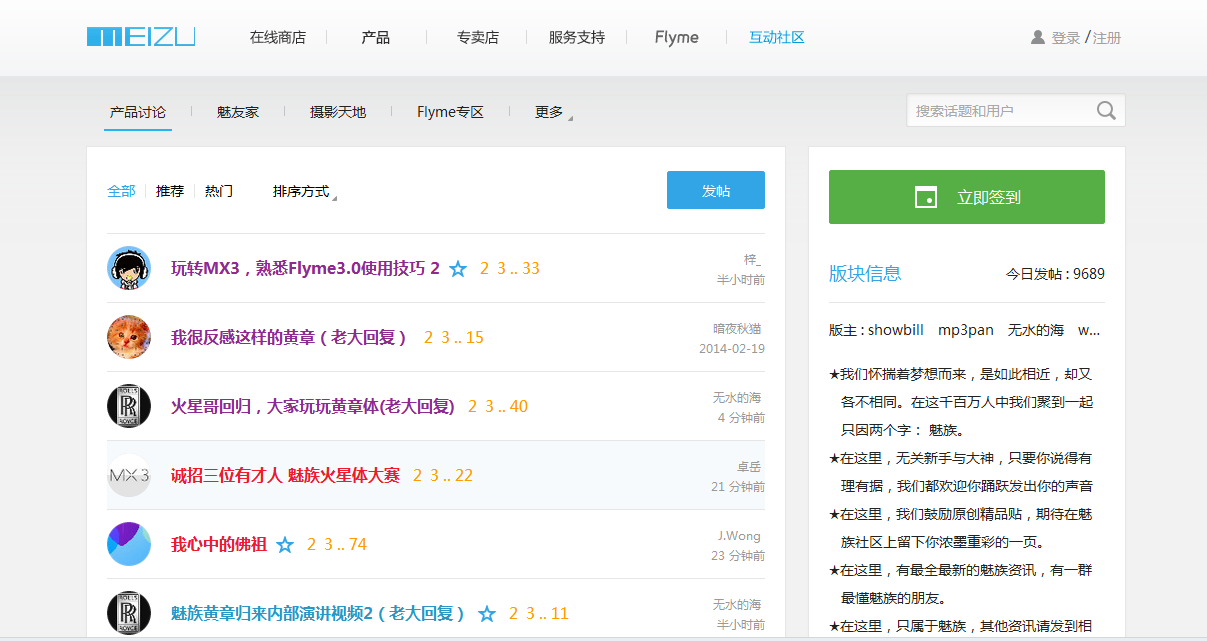
Task: Expand the 排序方式 sort dropdown
Action: point(304,192)
